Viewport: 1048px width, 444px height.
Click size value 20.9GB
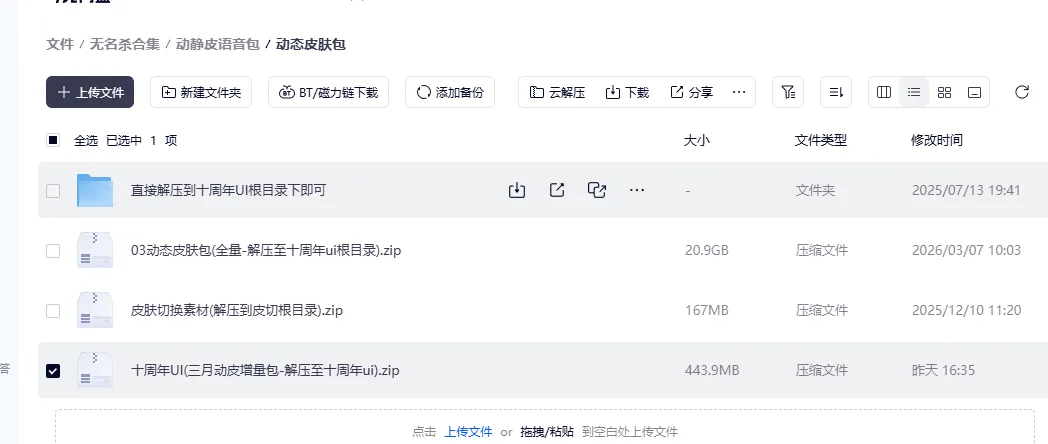(706, 251)
